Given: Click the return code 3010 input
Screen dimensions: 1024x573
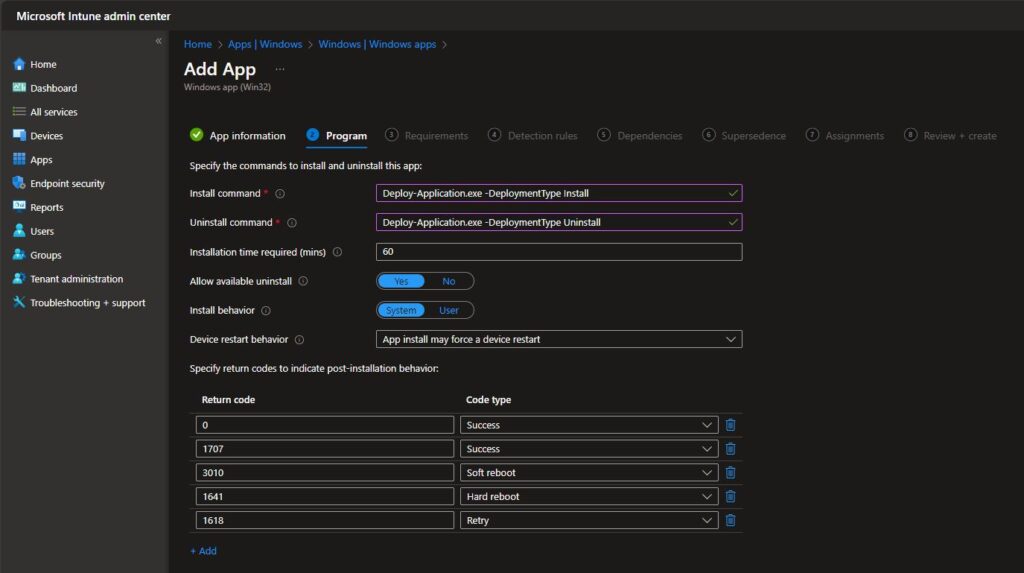Looking at the screenshot, I should point(325,472).
